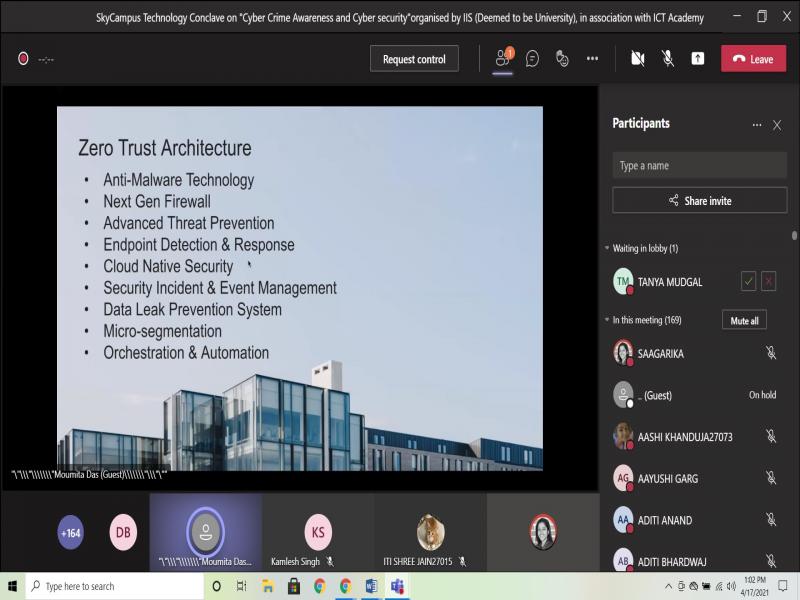The height and width of the screenshot is (600, 800).
Task: Close the Participants panel
Action: point(777,125)
